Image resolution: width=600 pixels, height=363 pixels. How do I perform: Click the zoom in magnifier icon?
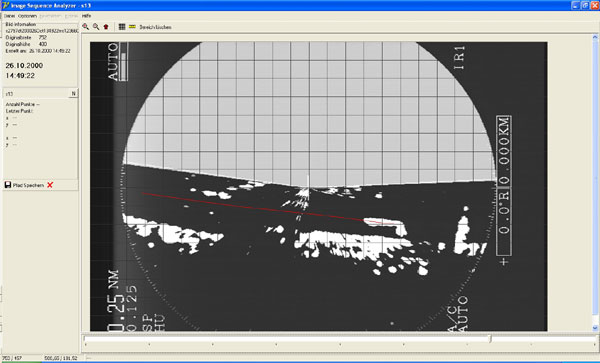86,27
